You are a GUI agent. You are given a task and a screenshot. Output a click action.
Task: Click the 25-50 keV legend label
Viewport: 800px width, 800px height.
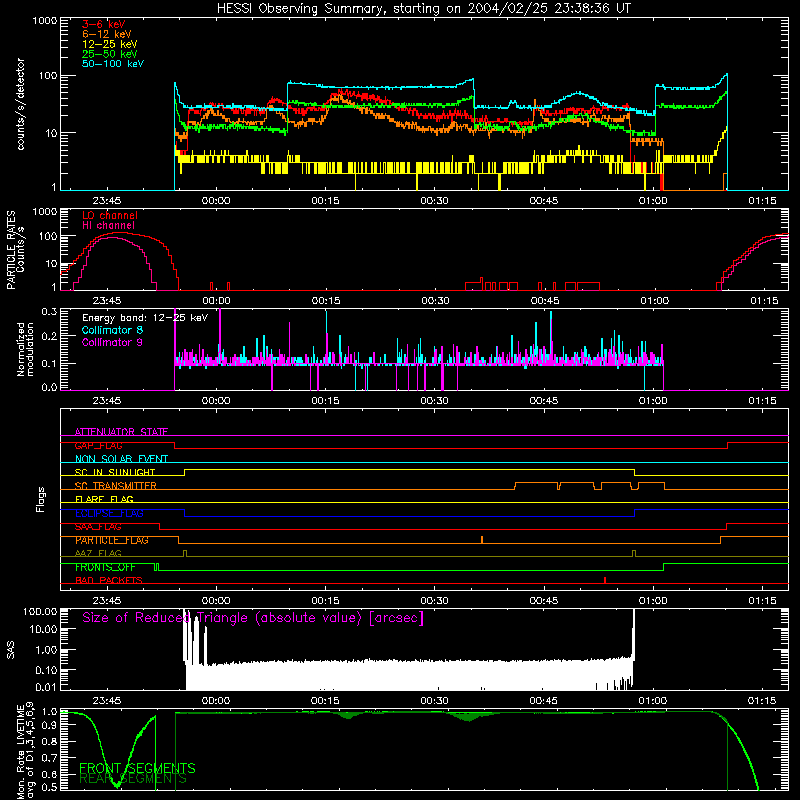tap(110, 54)
